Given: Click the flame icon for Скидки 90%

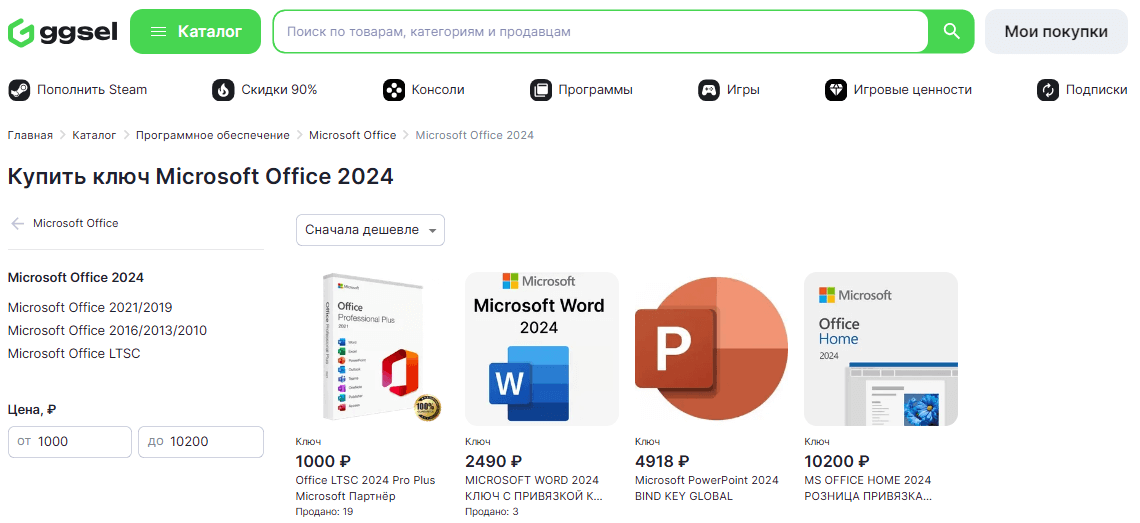Looking at the screenshot, I should pos(223,90).
